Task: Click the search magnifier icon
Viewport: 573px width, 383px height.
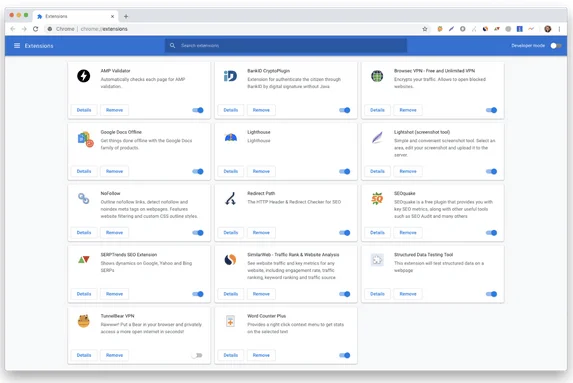Action: [172, 46]
